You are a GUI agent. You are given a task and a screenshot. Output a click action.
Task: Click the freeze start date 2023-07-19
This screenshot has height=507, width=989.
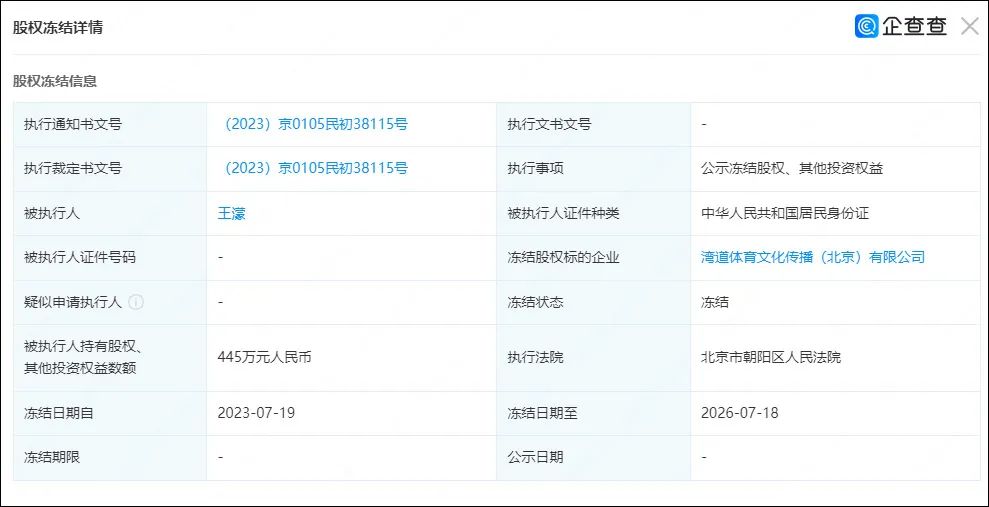[x=256, y=413]
